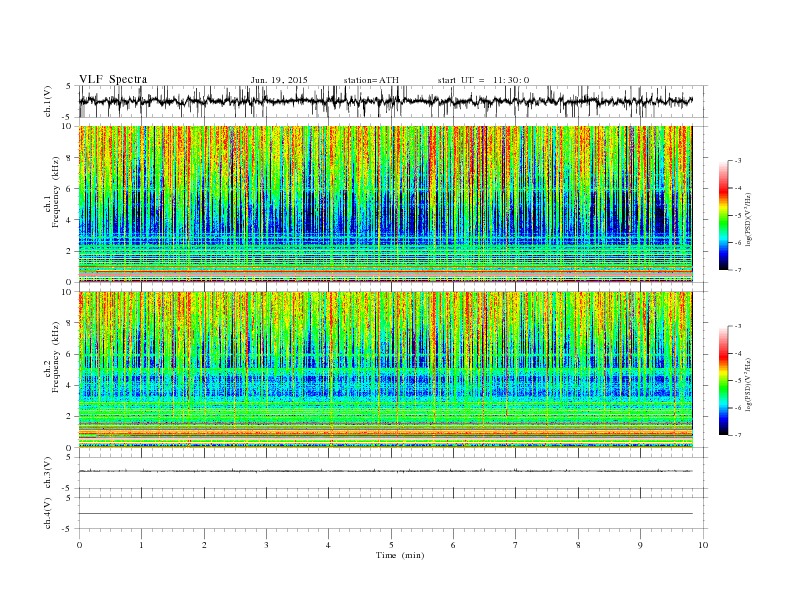Click the "1" tick on the Time axis

(141, 545)
